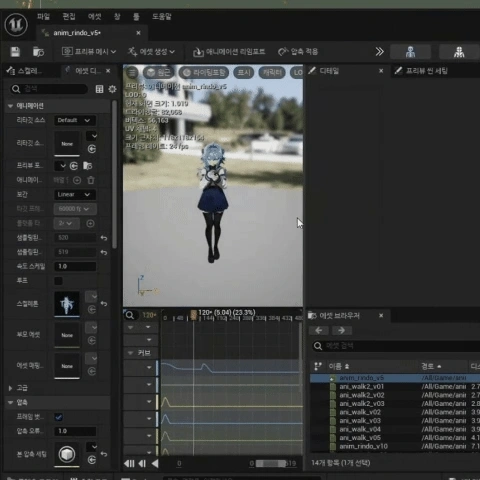Click the toolbar overflow double-chevron icon
Screen dimensions: 480x480
point(379,52)
